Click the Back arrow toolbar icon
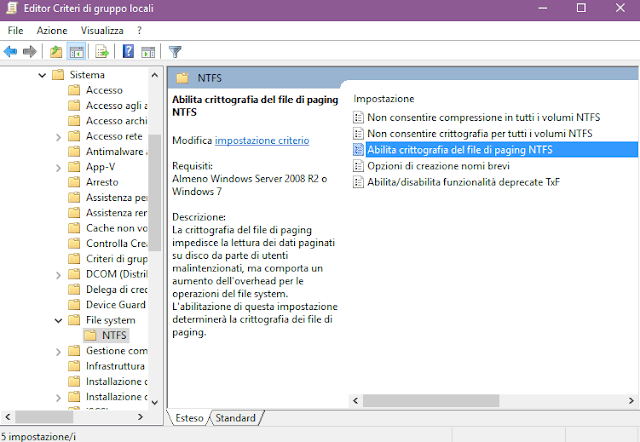The height and width of the screenshot is (442, 640). (12, 51)
